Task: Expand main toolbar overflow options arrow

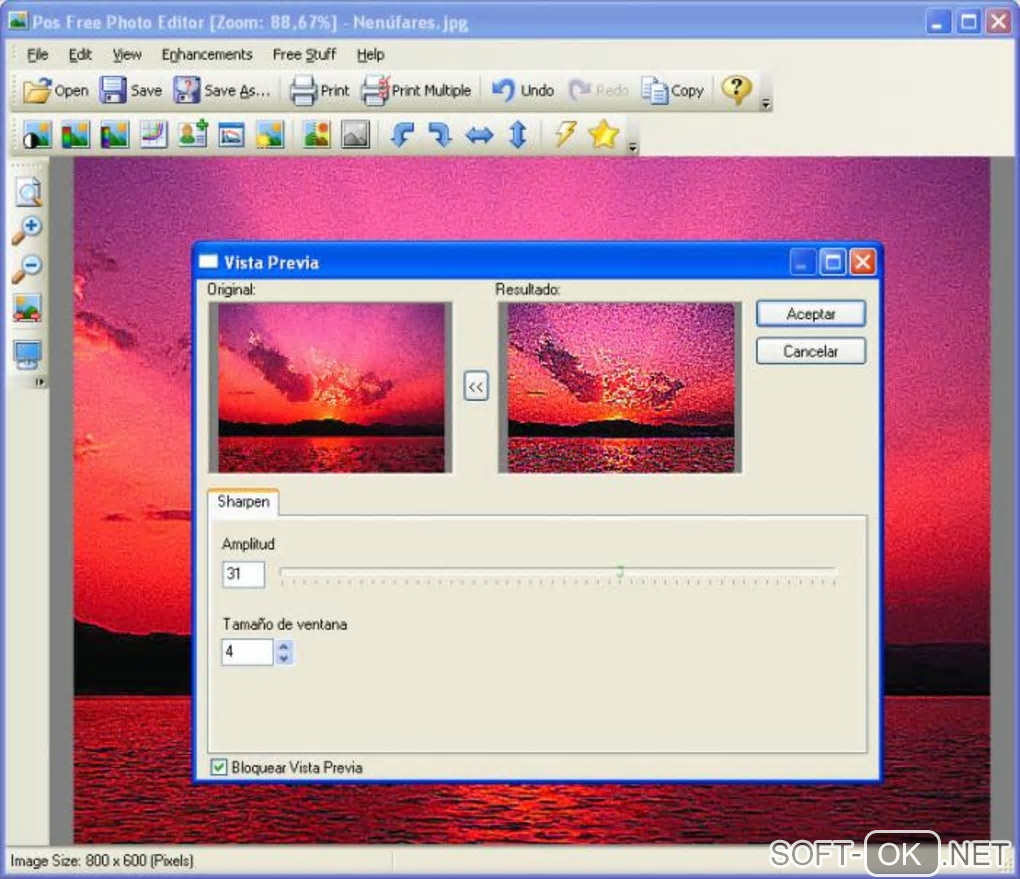Action: coord(766,103)
